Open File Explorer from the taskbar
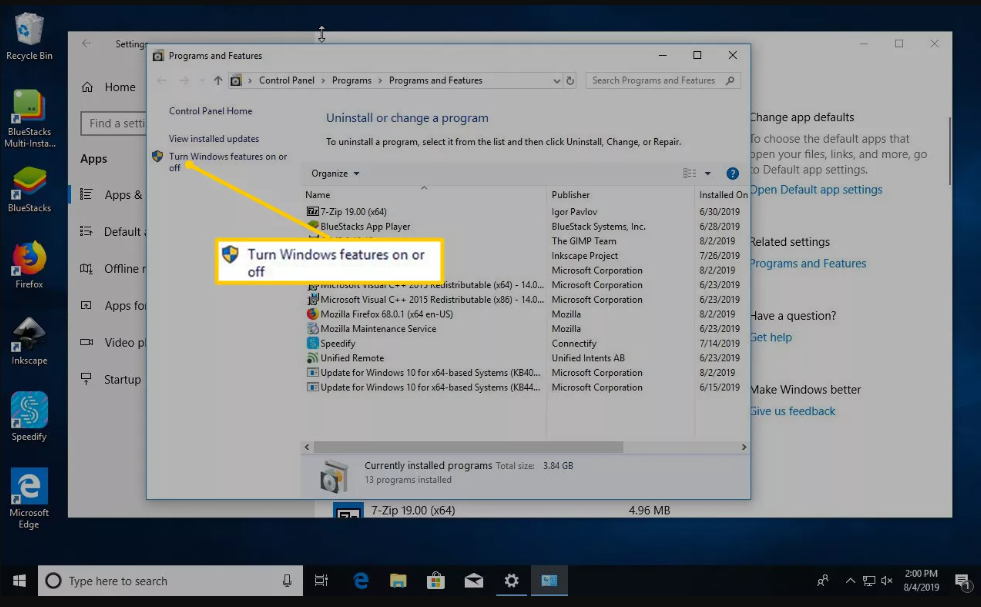Screen dimensions: 981x607 398,581
